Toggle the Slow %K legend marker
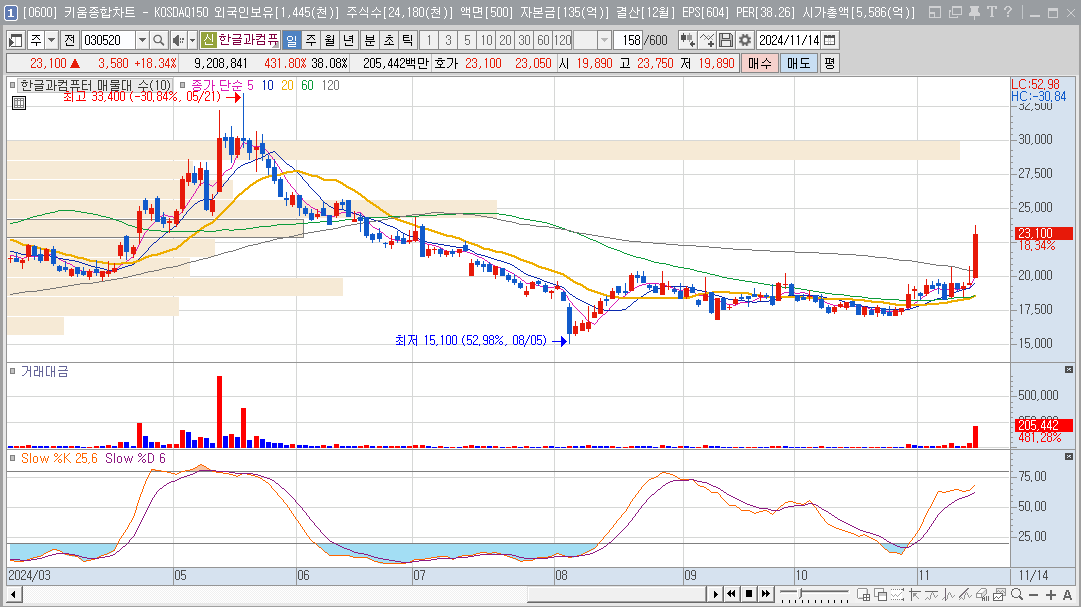1081x607 pixels. (x=12, y=458)
